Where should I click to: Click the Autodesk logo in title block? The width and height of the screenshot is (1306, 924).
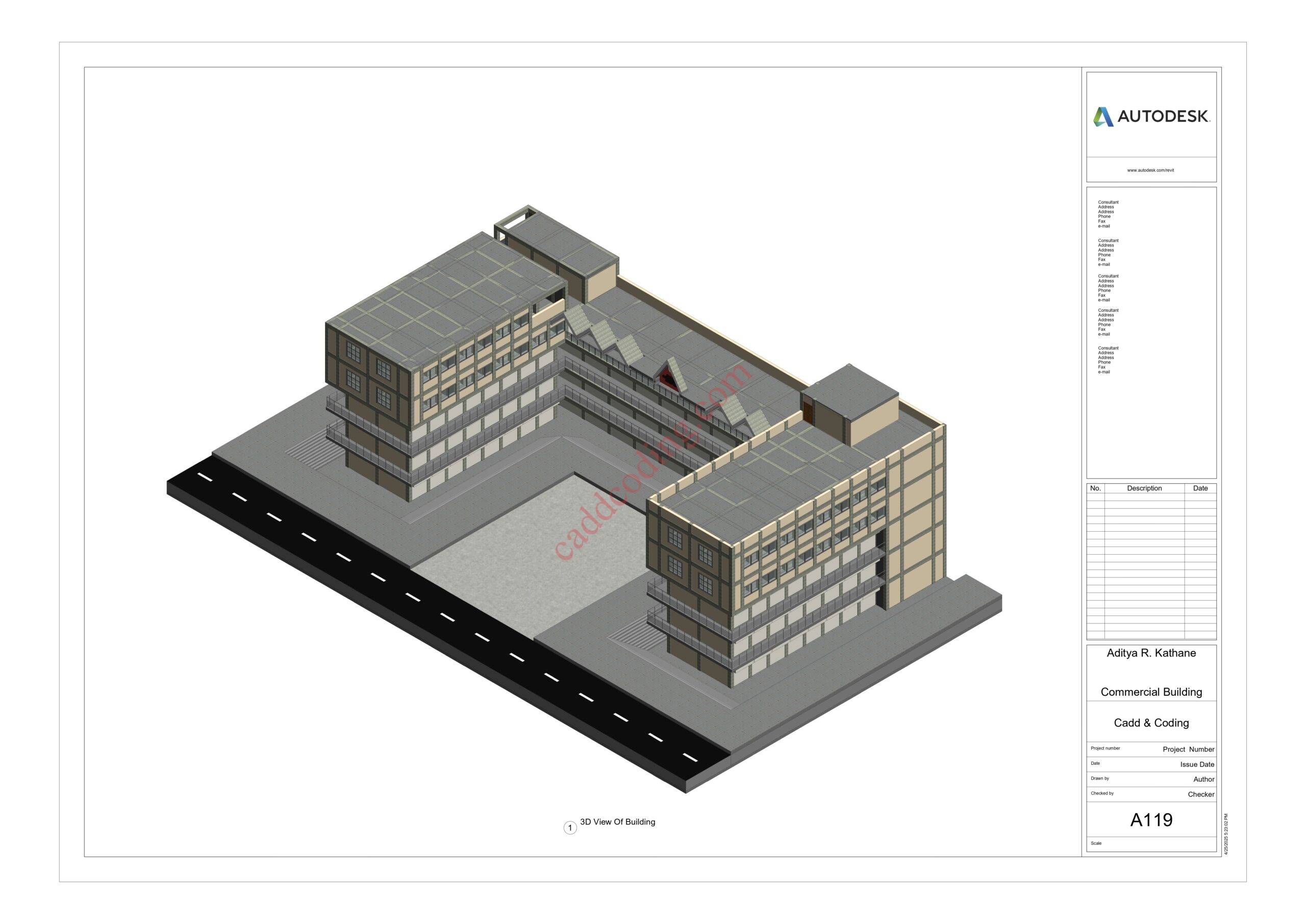1151,117
